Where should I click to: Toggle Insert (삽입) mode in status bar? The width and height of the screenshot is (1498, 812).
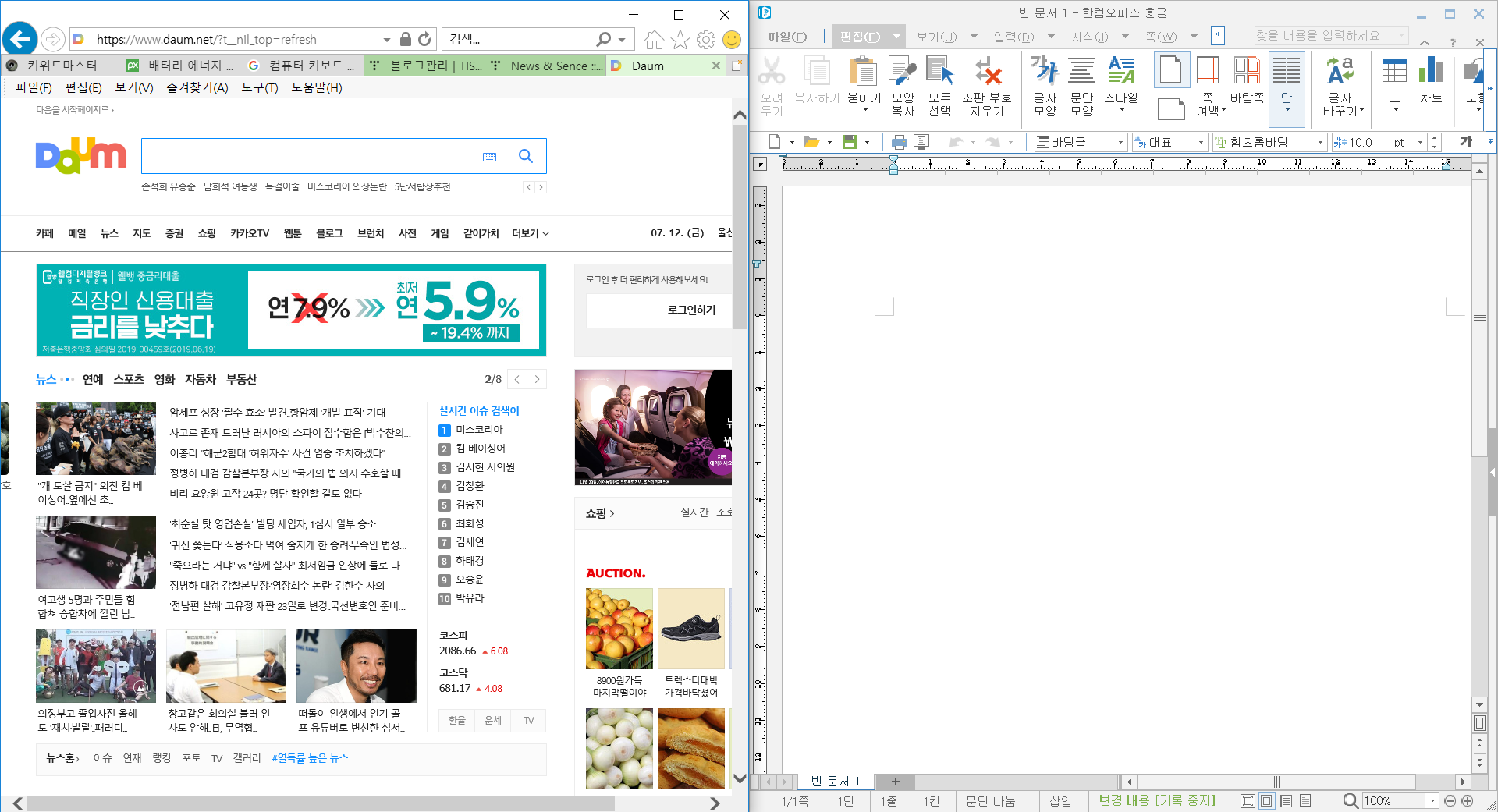[x=1060, y=801]
